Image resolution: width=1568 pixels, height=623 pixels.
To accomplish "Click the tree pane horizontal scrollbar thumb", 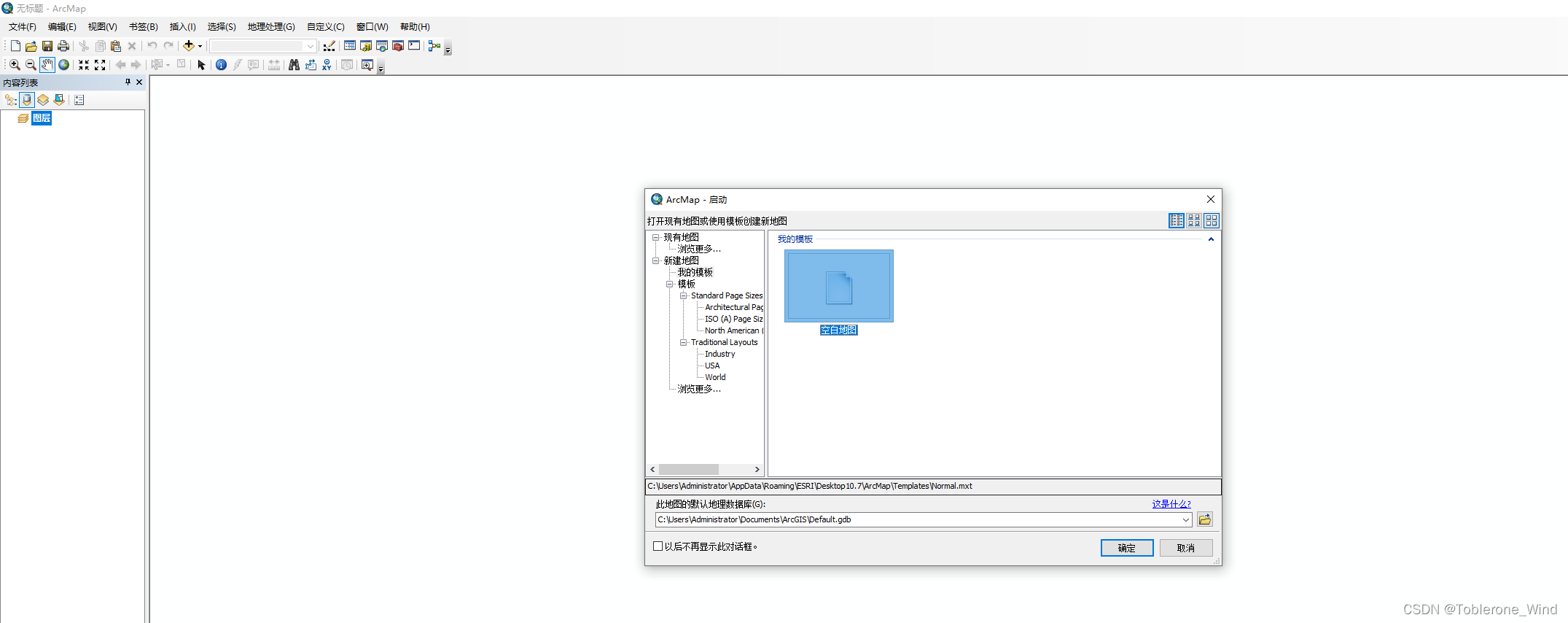I will pos(689,470).
